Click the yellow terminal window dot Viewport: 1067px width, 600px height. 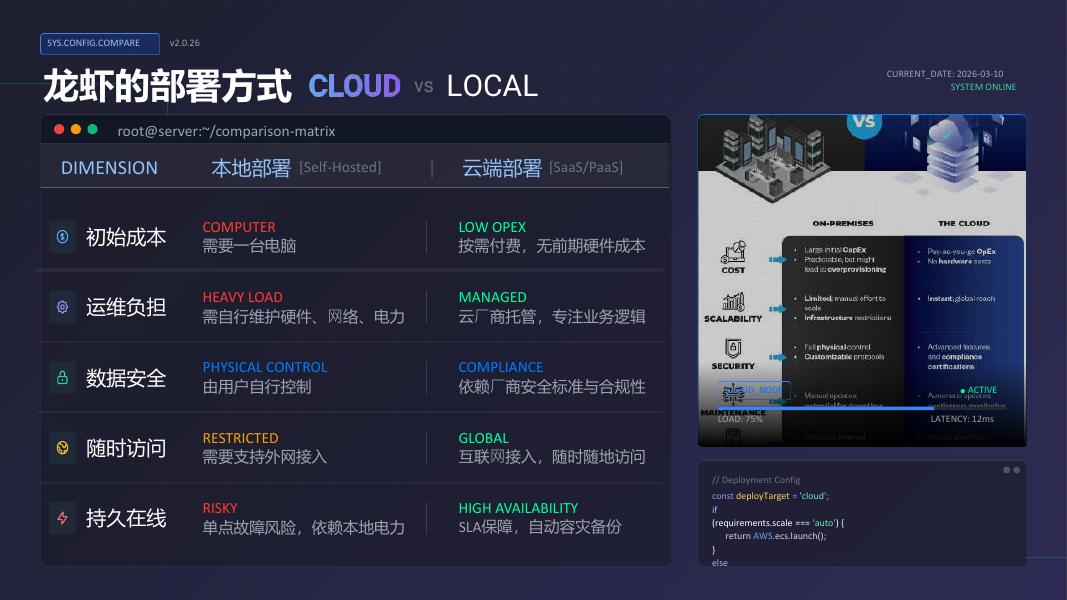coord(76,129)
